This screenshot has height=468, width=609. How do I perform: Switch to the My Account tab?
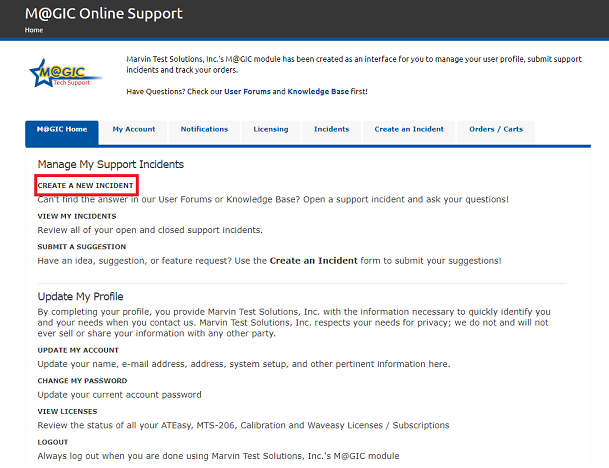134,133
